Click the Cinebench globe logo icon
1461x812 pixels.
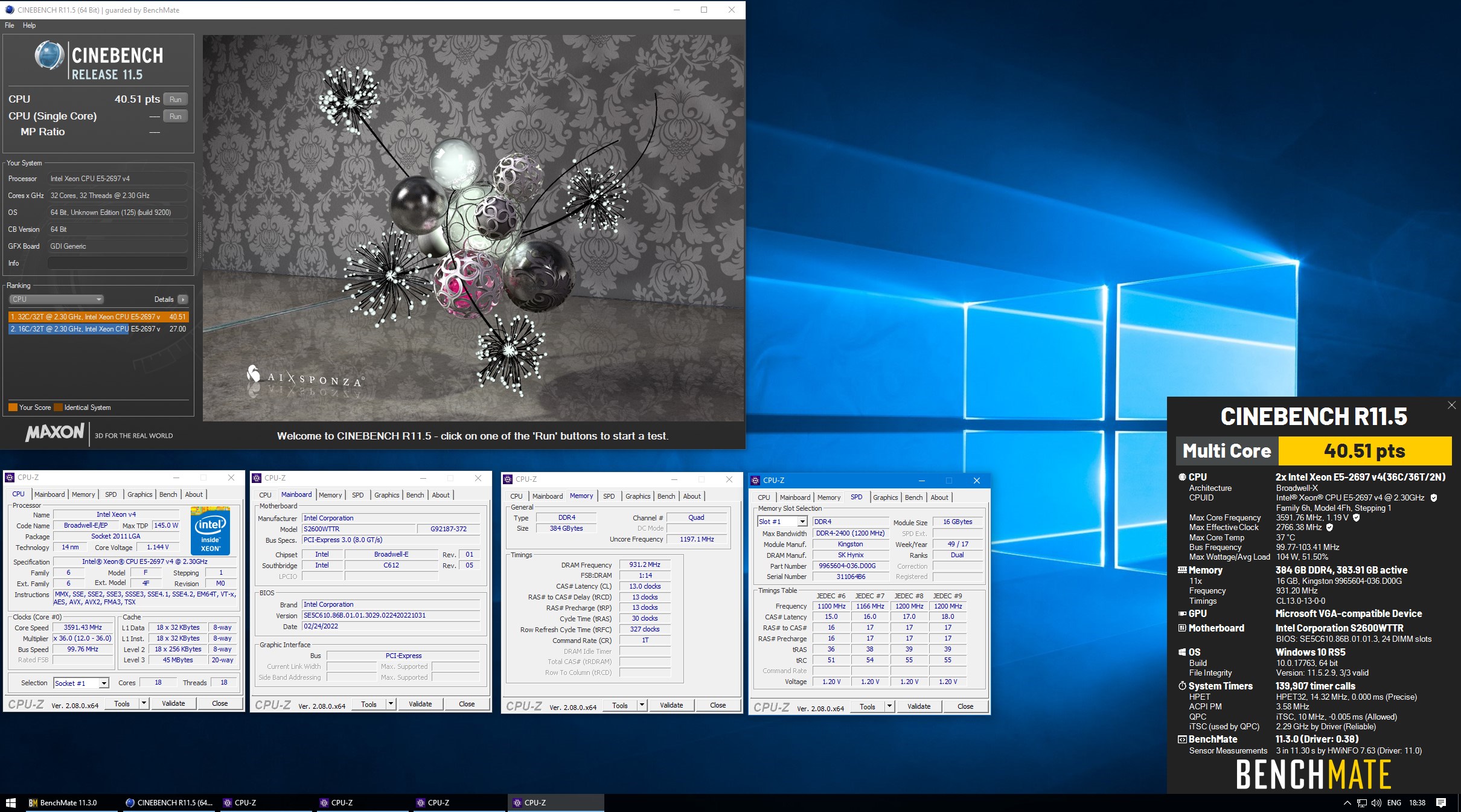[50, 56]
